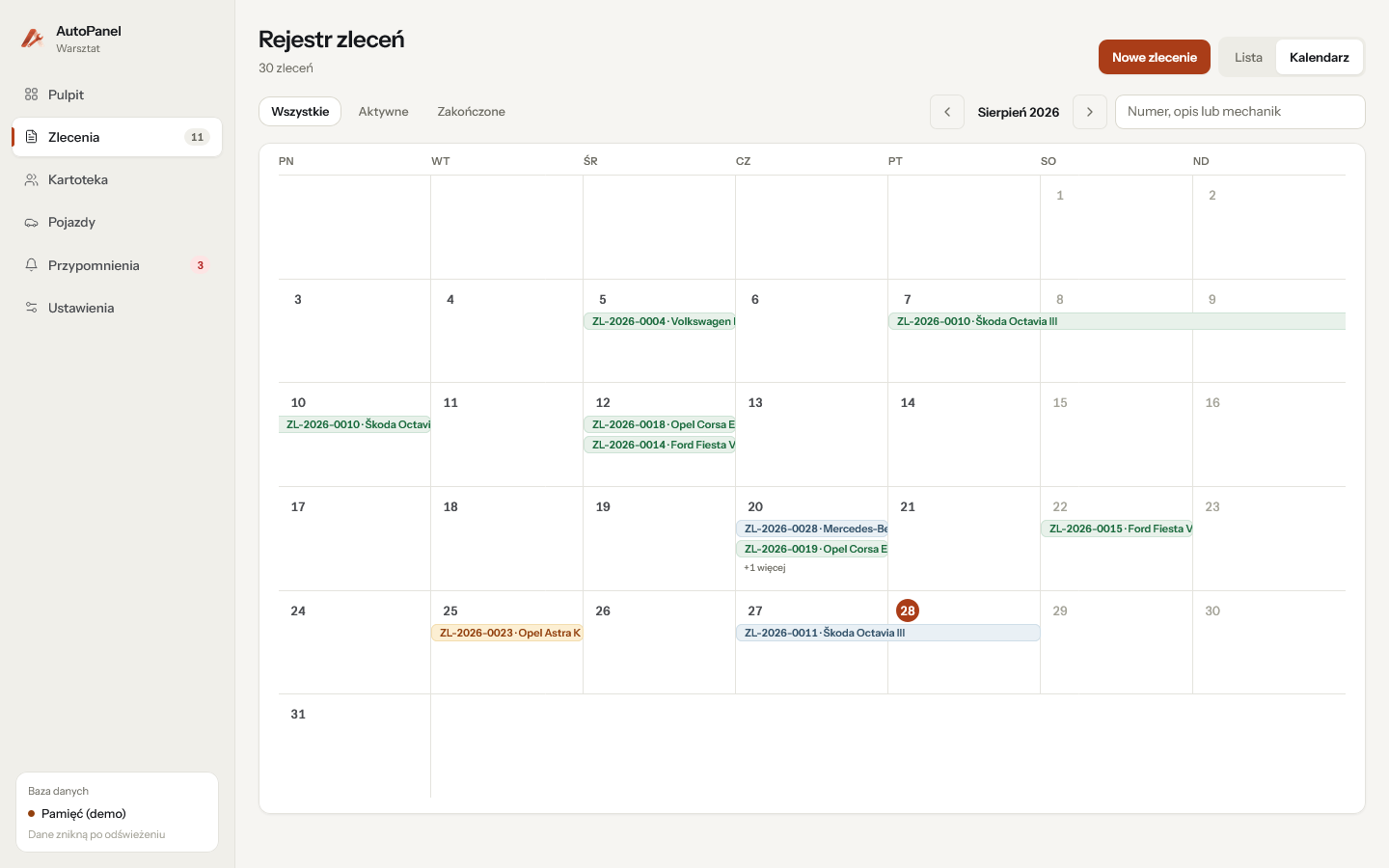Click the Przypomnienia bell icon
This screenshot has width=1389, height=868.
(x=31, y=265)
